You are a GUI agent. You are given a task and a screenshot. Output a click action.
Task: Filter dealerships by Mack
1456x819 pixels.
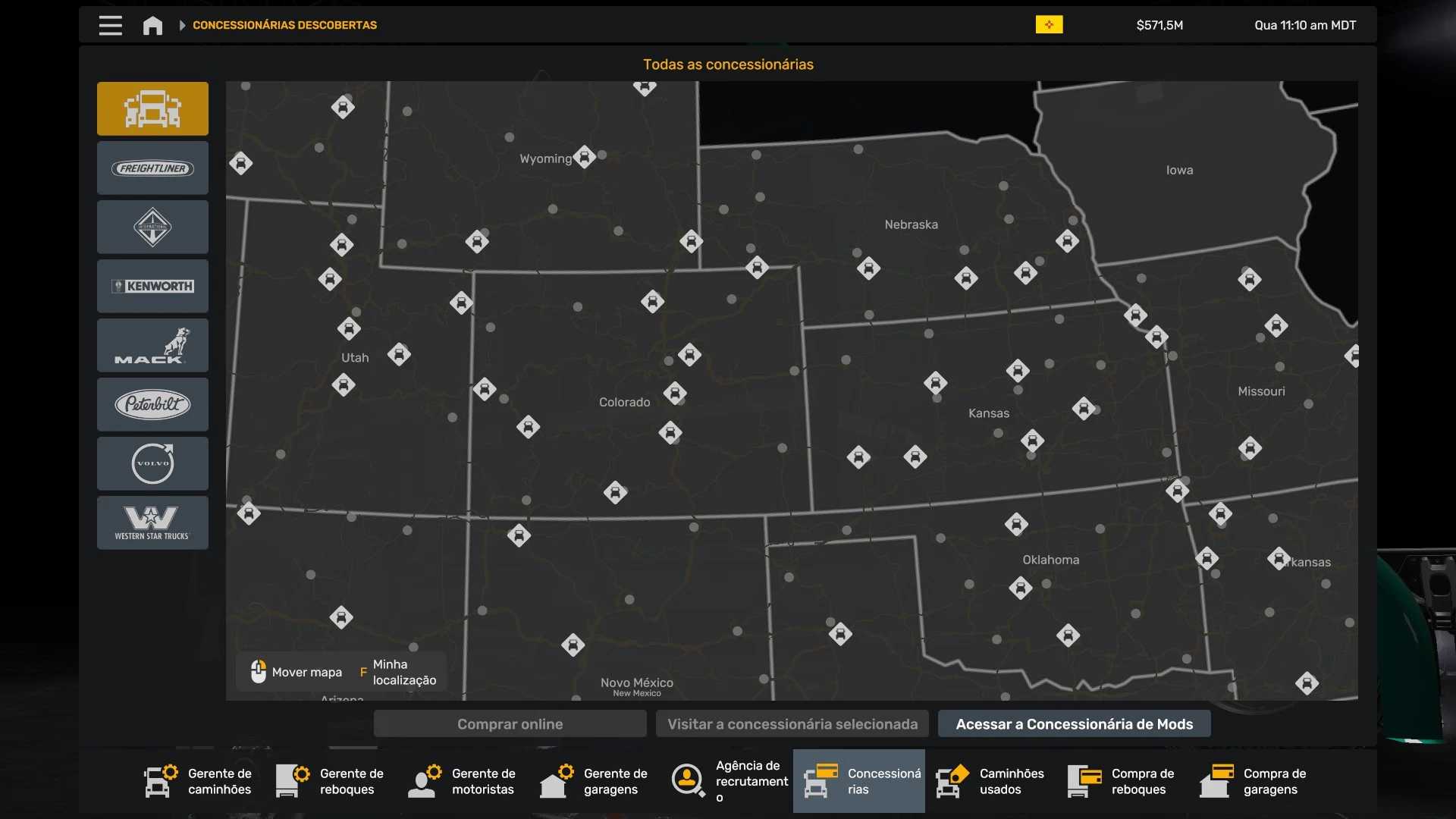pyautogui.click(x=152, y=345)
